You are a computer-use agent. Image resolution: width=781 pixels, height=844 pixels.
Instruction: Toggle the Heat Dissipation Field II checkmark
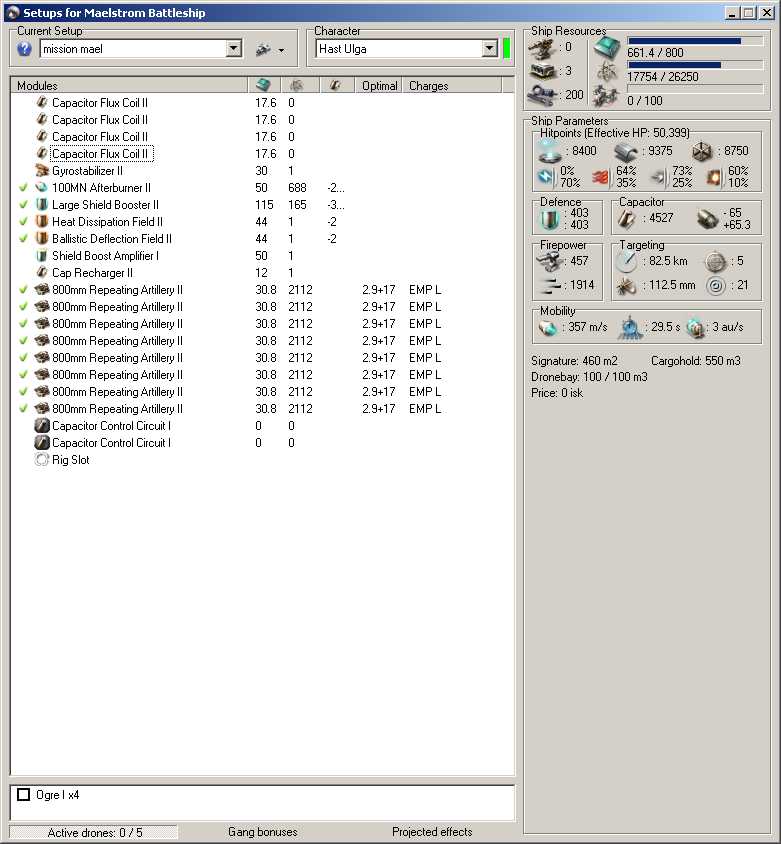pyautogui.click(x=23, y=222)
